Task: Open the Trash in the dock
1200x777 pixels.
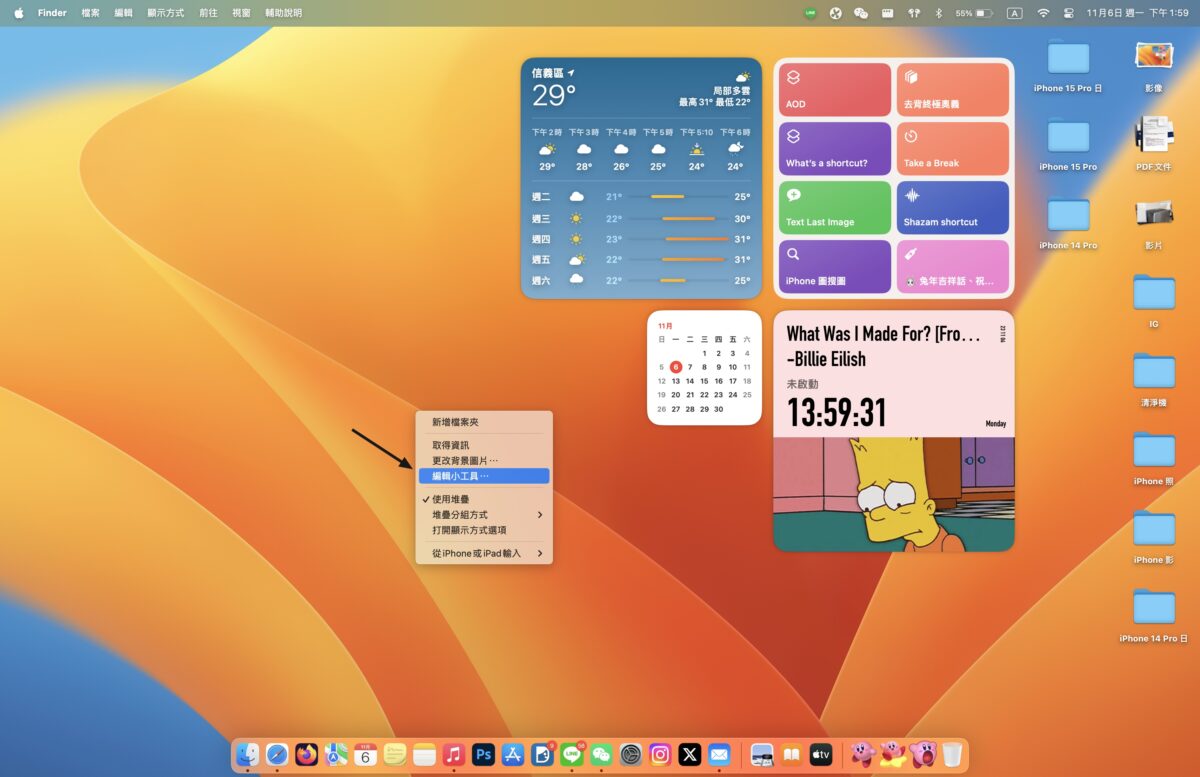Action: click(x=952, y=754)
